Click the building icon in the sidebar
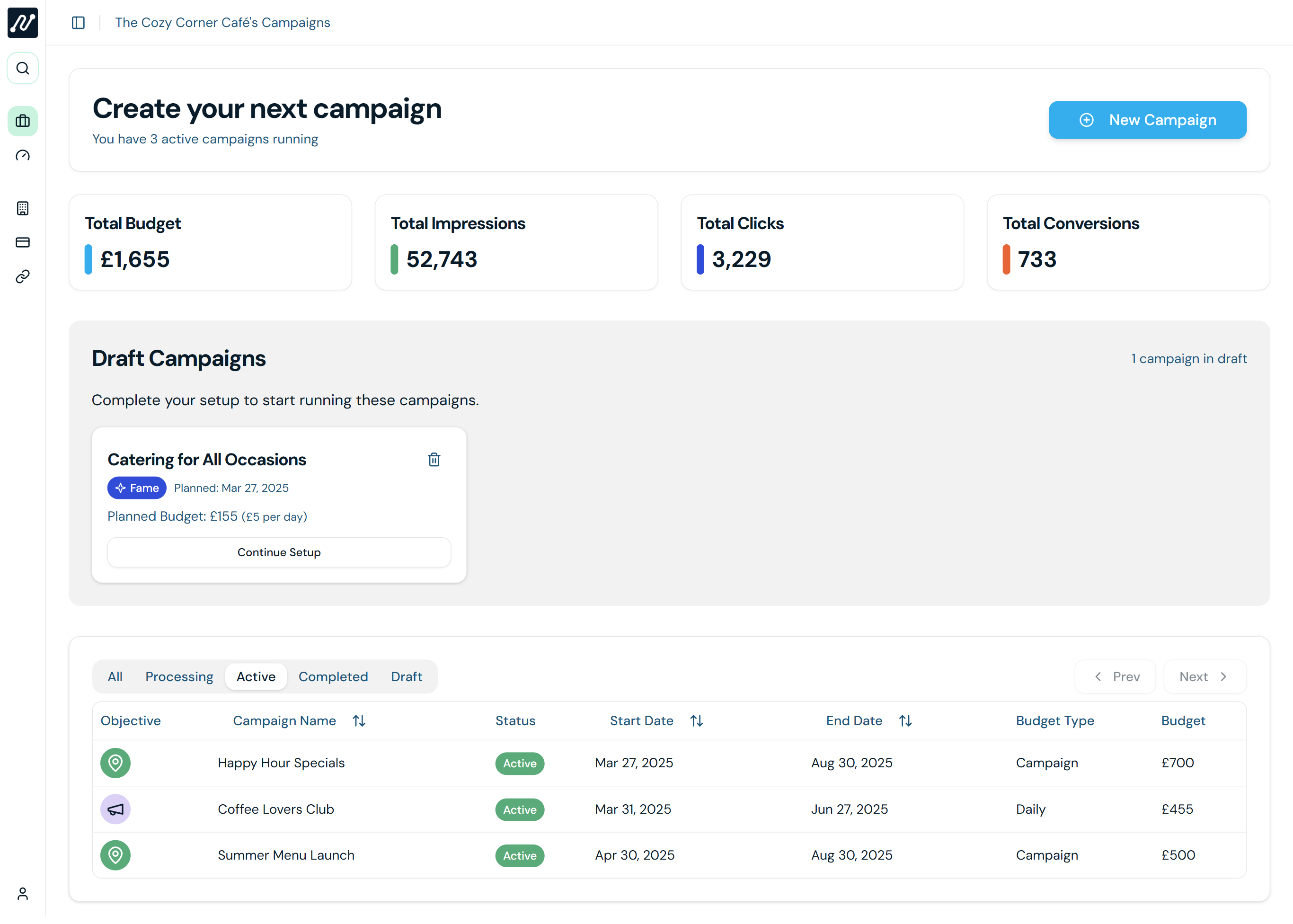 click(x=23, y=208)
